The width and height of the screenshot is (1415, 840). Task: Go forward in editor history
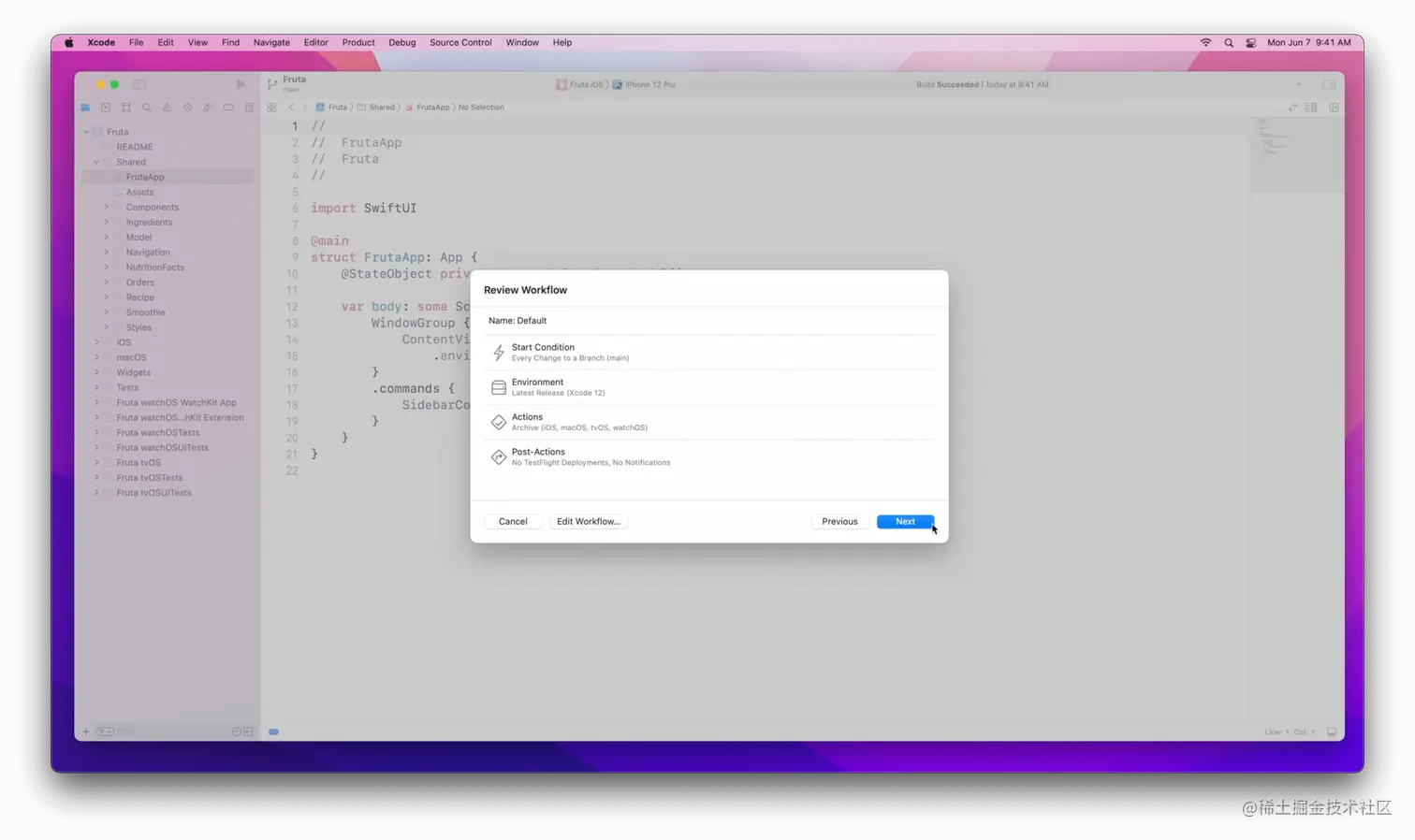coord(304,108)
